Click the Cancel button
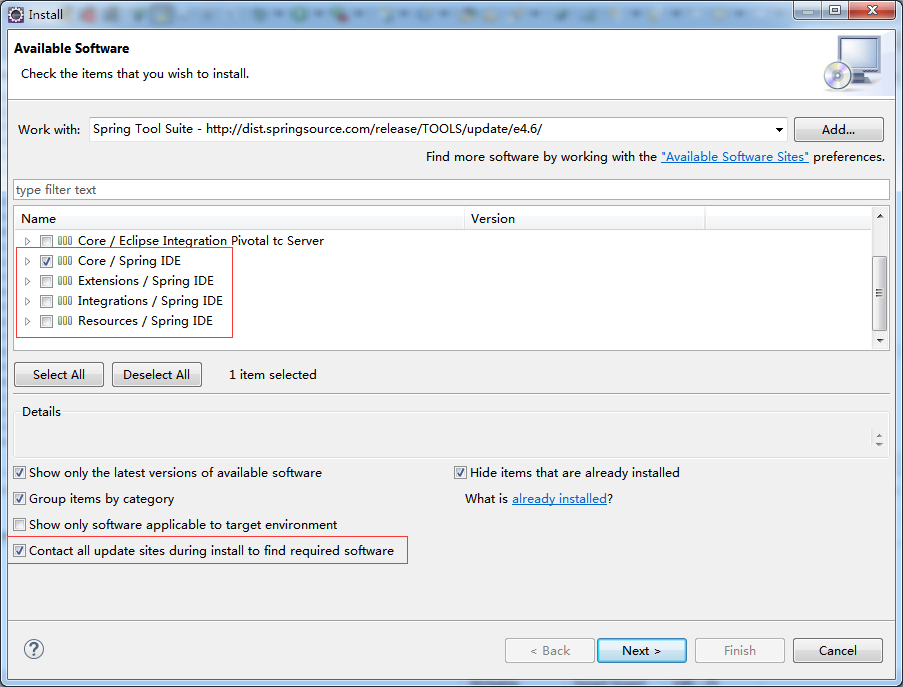Image resolution: width=903 pixels, height=687 pixels. [x=838, y=650]
